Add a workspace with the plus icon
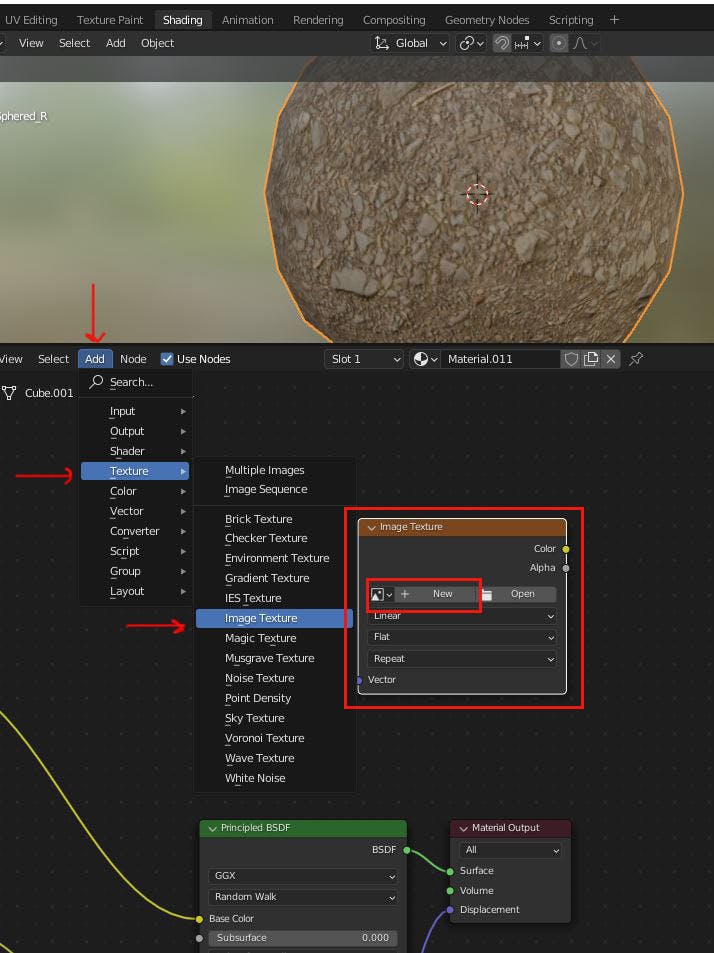Screen dimensions: 714x953 coord(614,19)
